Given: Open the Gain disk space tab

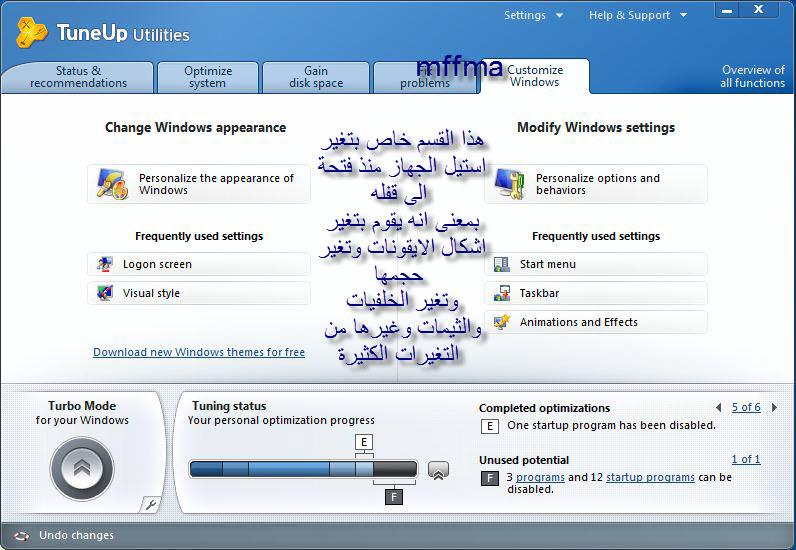Looking at the screenshot, I should click(x=316, y=77).
